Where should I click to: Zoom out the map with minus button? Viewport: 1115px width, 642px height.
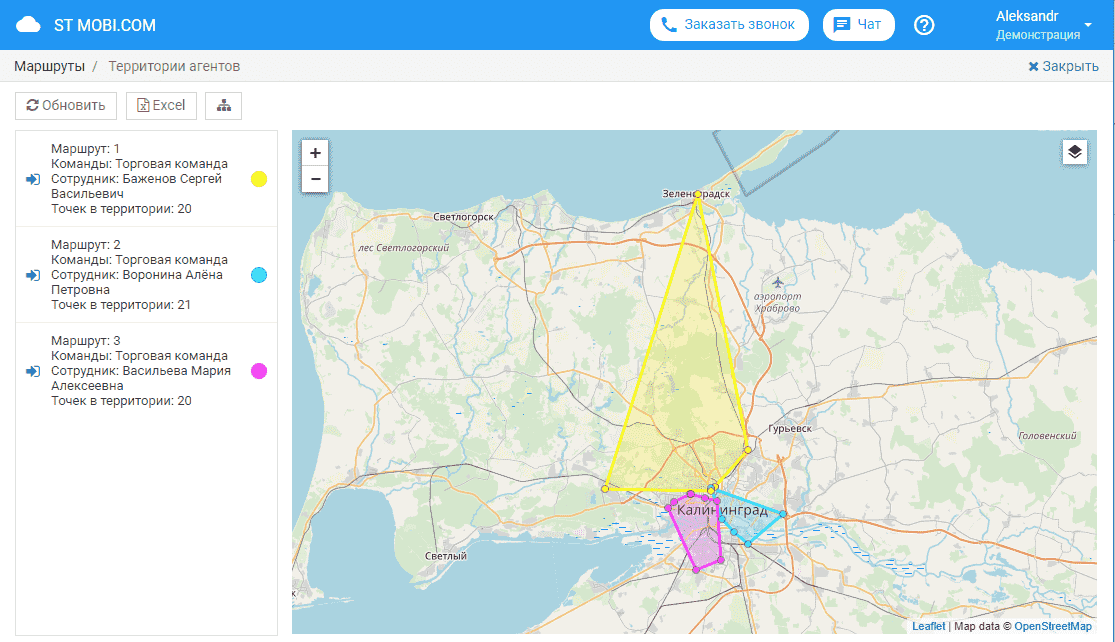pos(315,179)
